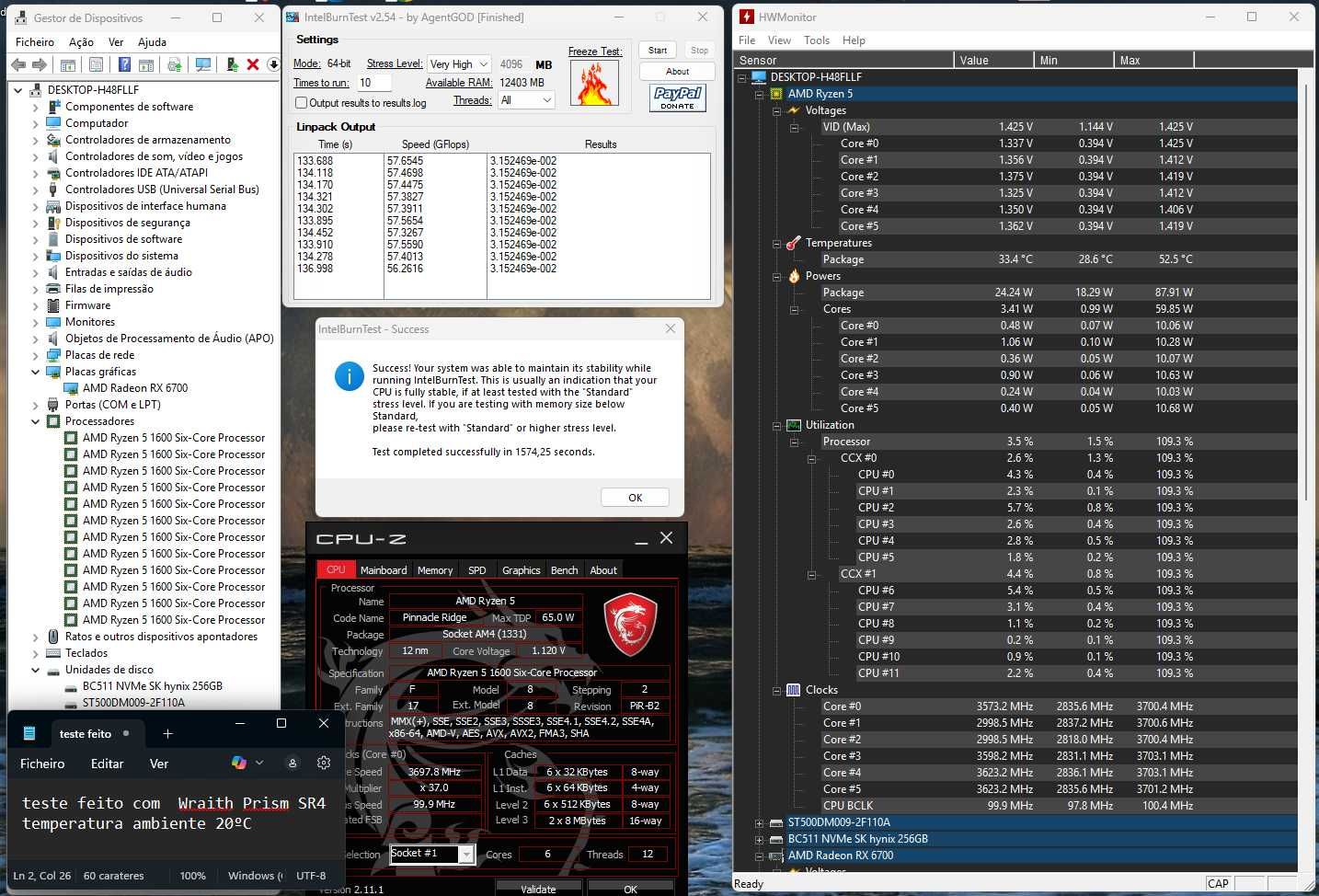Click the add driver icon beside red X
Image resolution: width=1319 pixels, height=896 pixels.
click(x=232, y=64)
